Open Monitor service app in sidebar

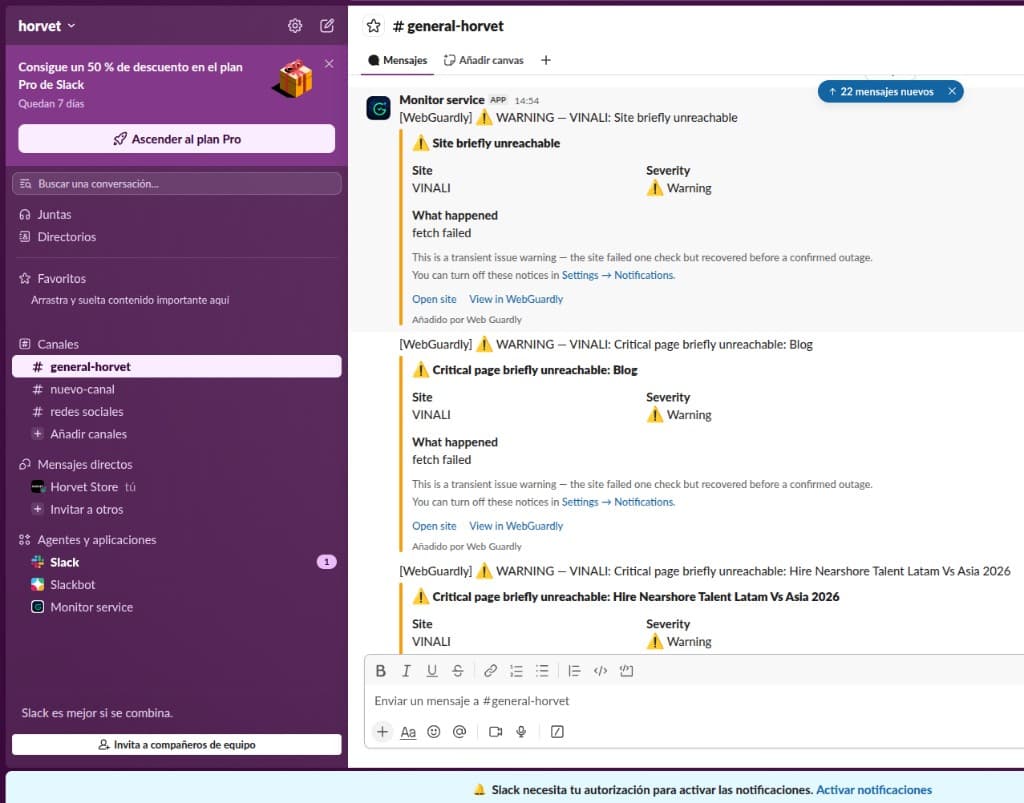pos(91,606)
